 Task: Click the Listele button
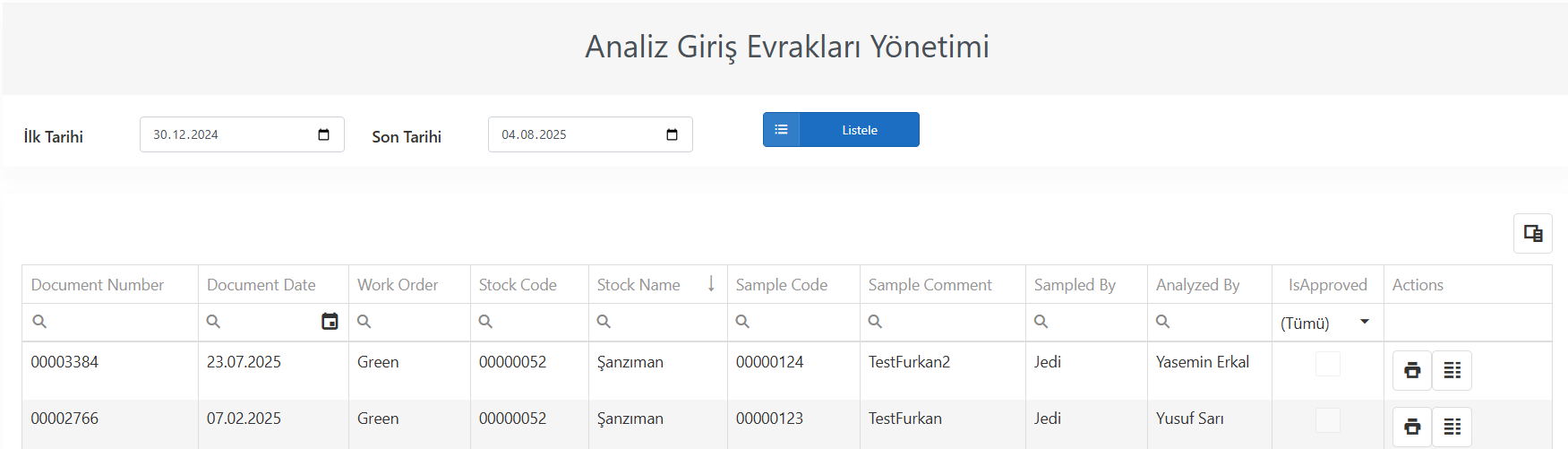click(841, 130)
